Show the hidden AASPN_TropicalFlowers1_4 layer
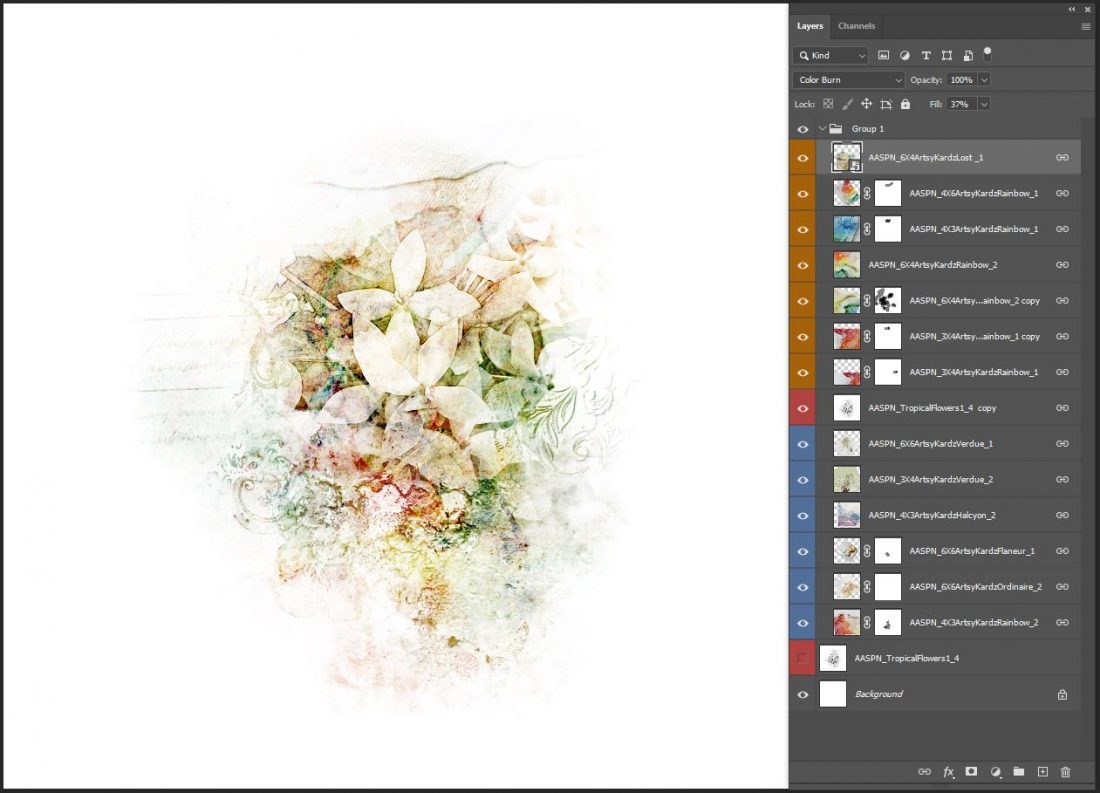The image size is (1100, 793). (803, 659)
